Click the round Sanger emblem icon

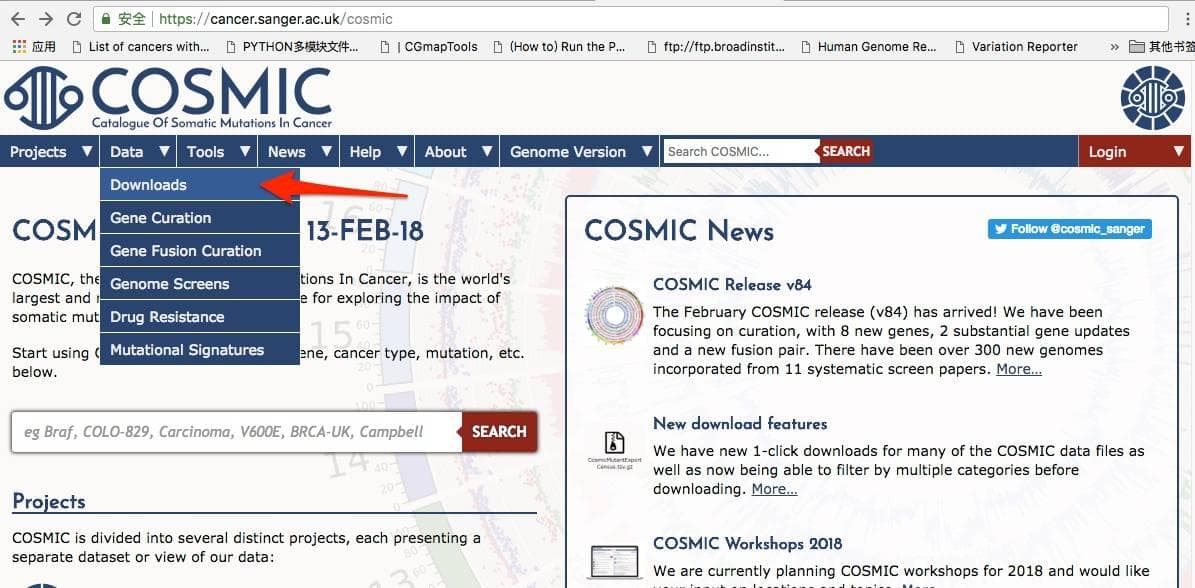tap(1152, 97)
